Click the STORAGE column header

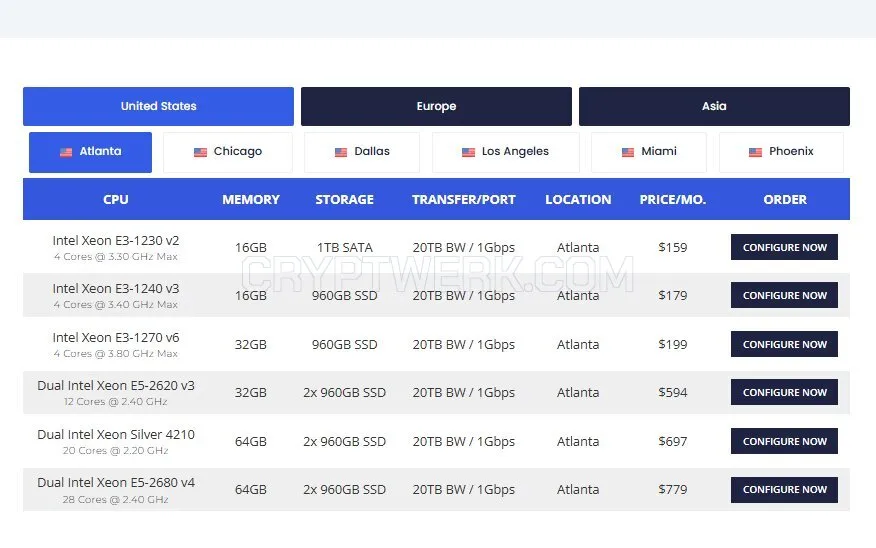pyautogui.click(x=344, y=199)
